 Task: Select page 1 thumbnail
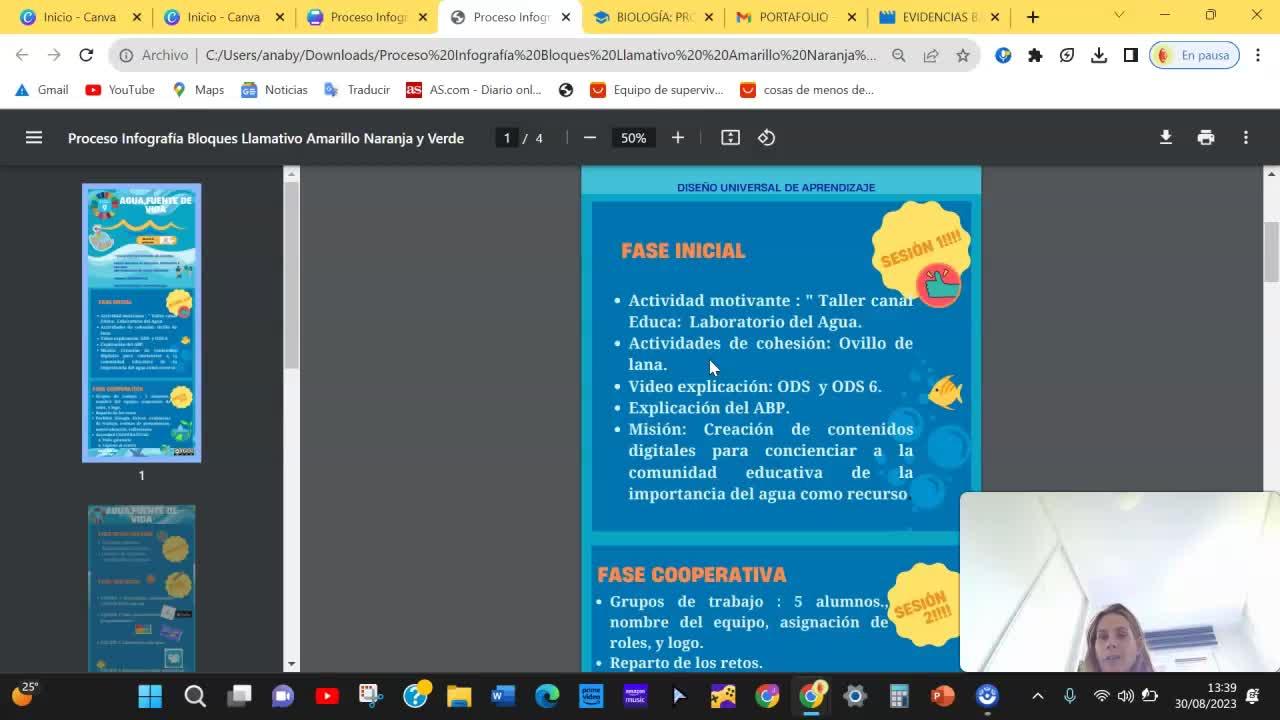tap(141, 323)
